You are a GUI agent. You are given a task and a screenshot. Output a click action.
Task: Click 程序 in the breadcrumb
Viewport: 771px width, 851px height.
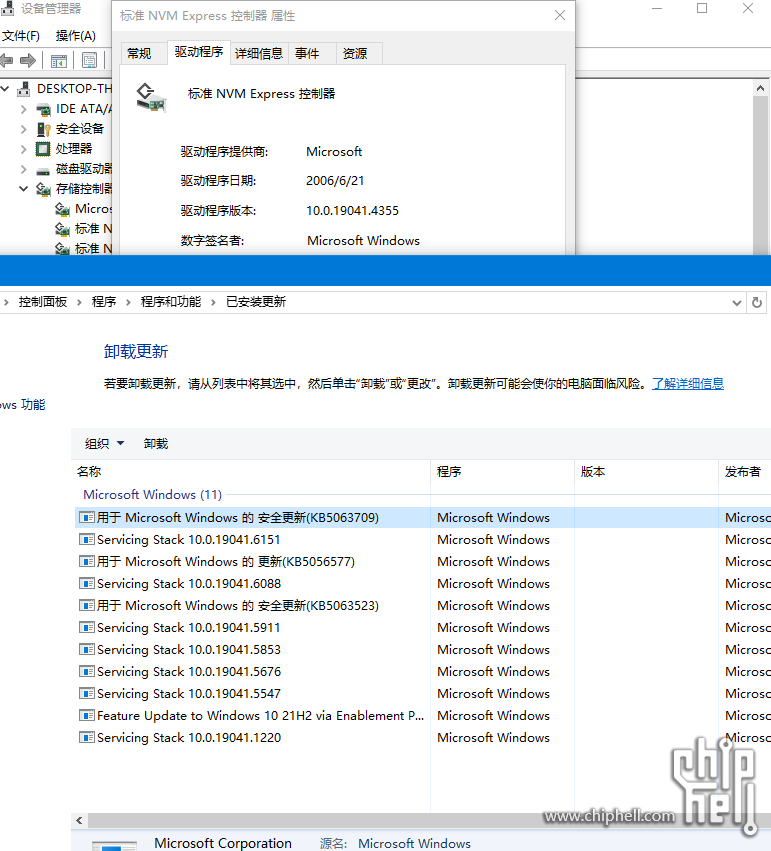(x=104, y=302)
